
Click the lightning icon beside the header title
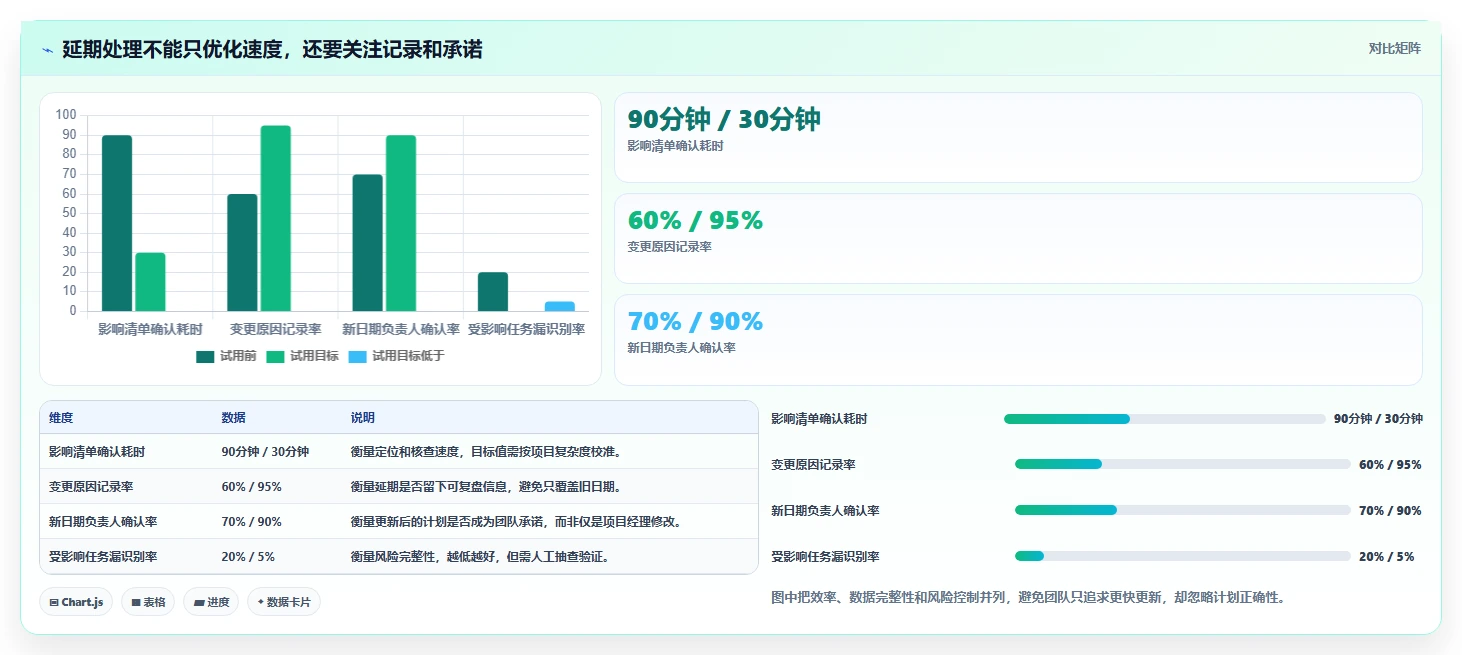pyautogui.click(x=47, y=50)
